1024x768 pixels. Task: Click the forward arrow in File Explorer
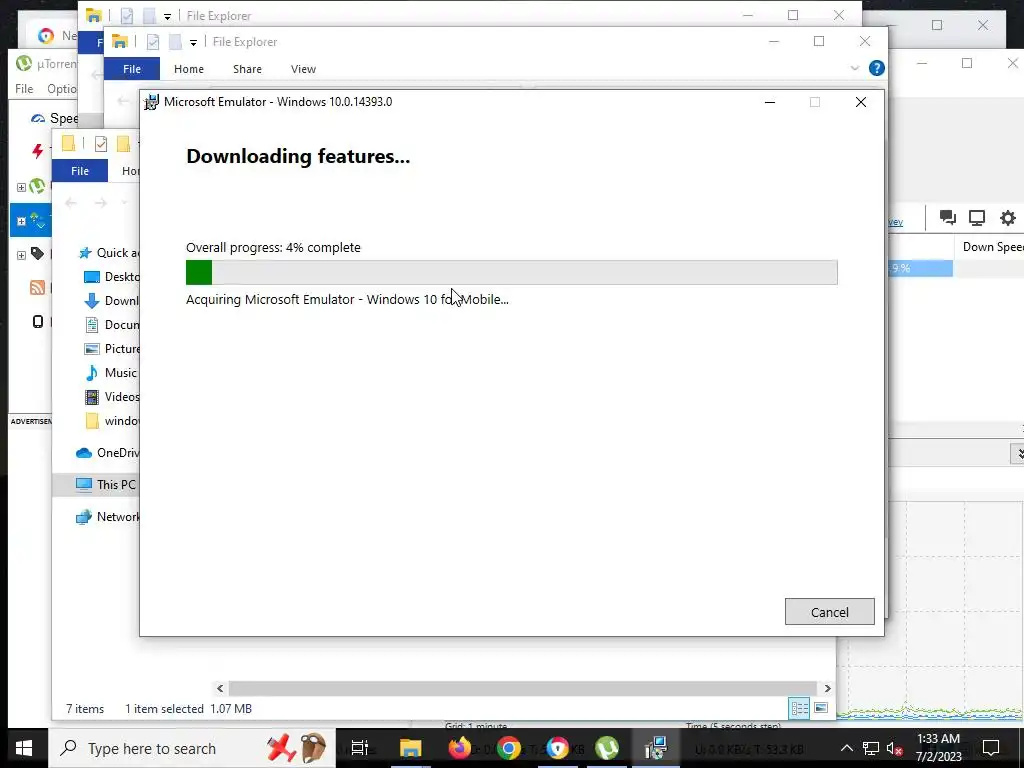pos(100,203)
